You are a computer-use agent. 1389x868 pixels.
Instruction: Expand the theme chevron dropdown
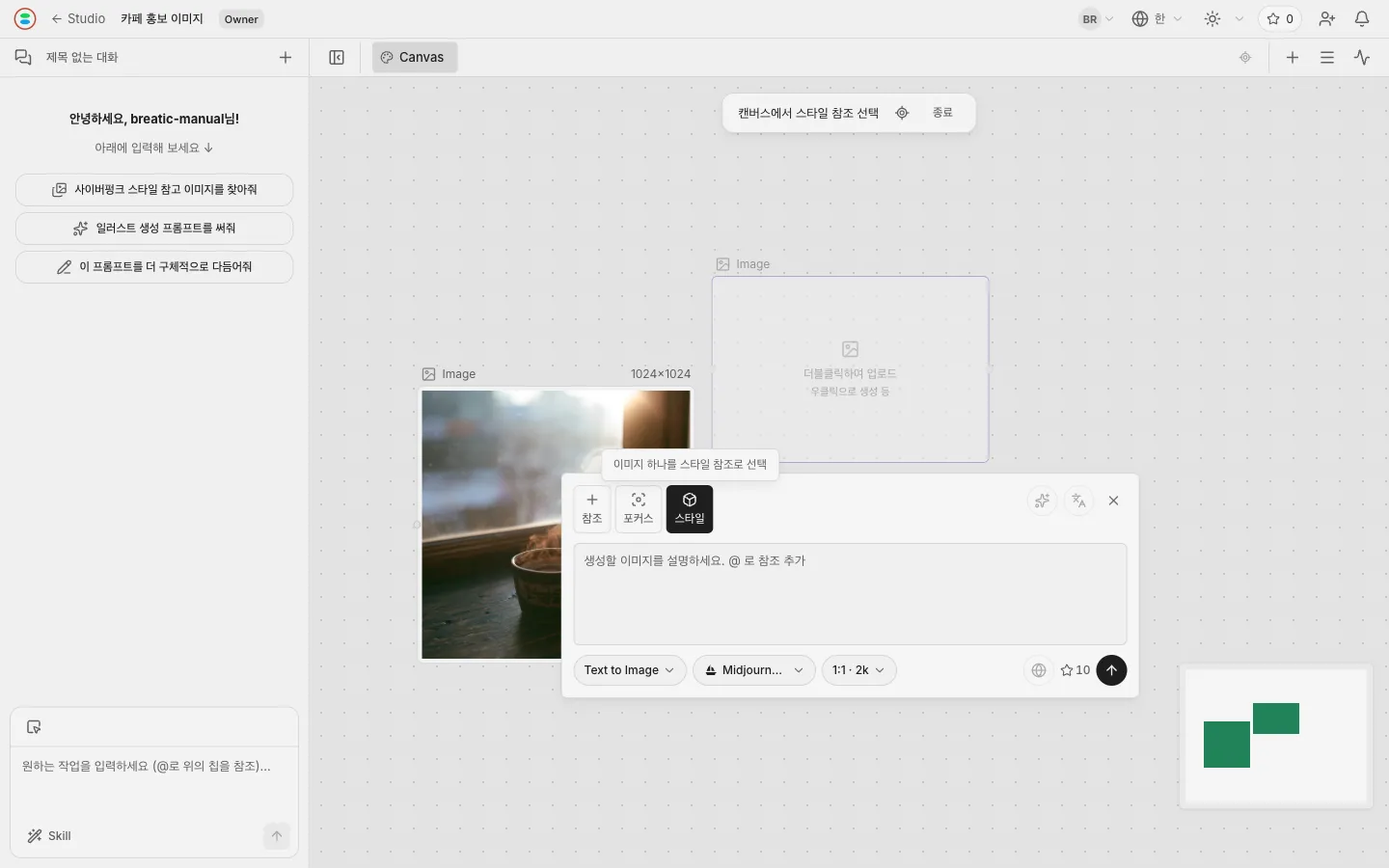pyautogui.click(x=1239, y=18)
